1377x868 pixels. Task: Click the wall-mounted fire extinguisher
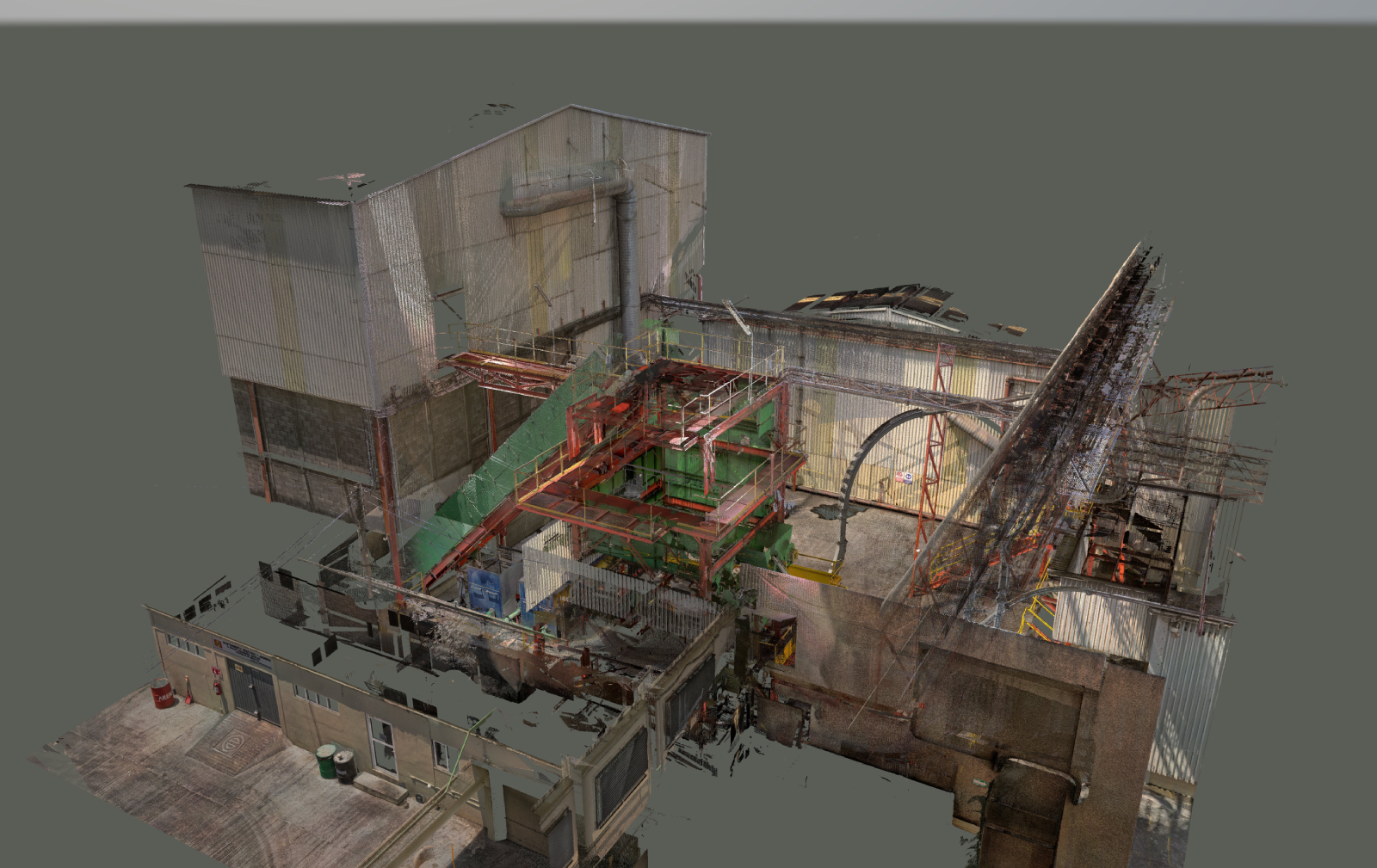click(x=216, y=686)
